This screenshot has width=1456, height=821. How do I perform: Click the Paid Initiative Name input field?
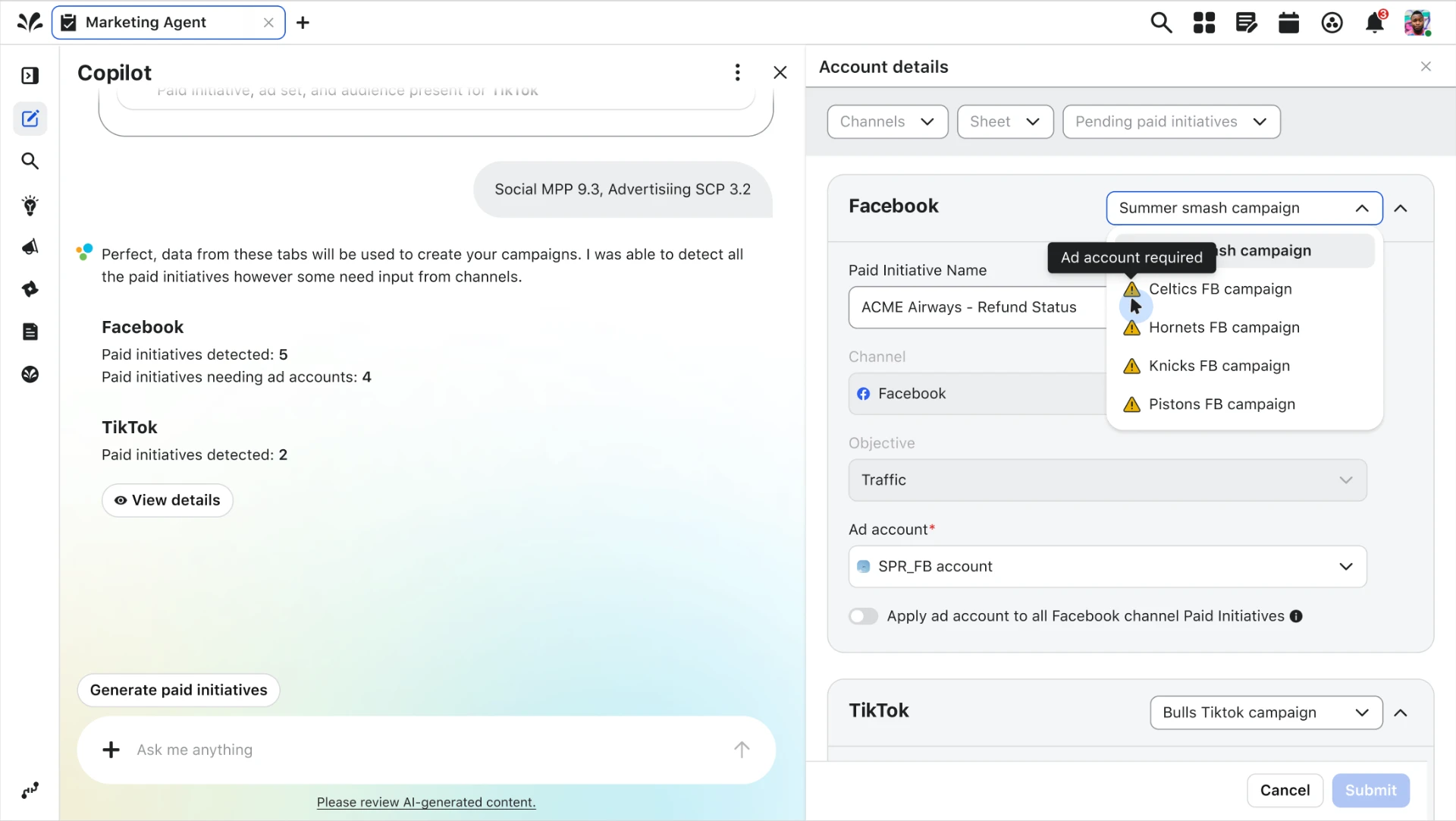coord(977,307)
